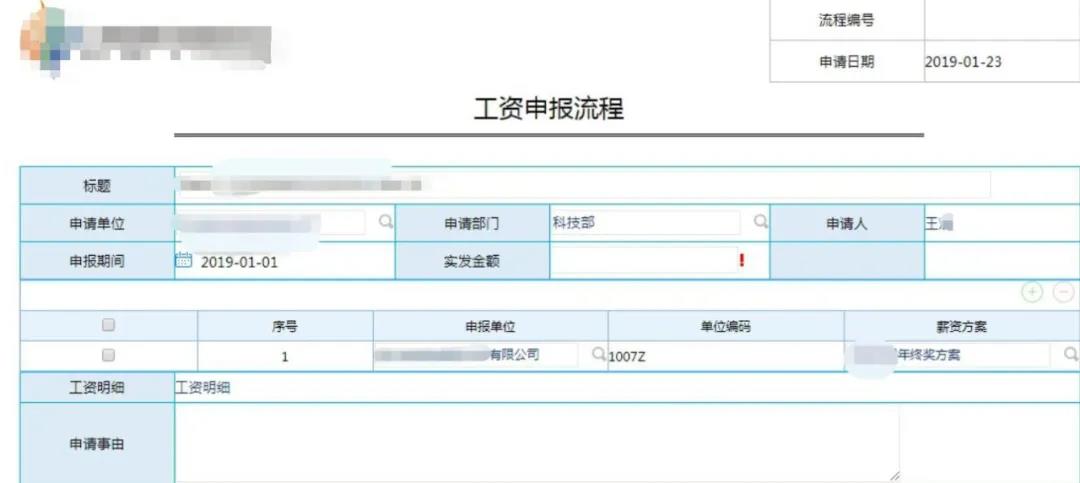The image size is (1080, 483).
Task: Open calendar icon for 申报期间
Action: click(x=183, y=261)
